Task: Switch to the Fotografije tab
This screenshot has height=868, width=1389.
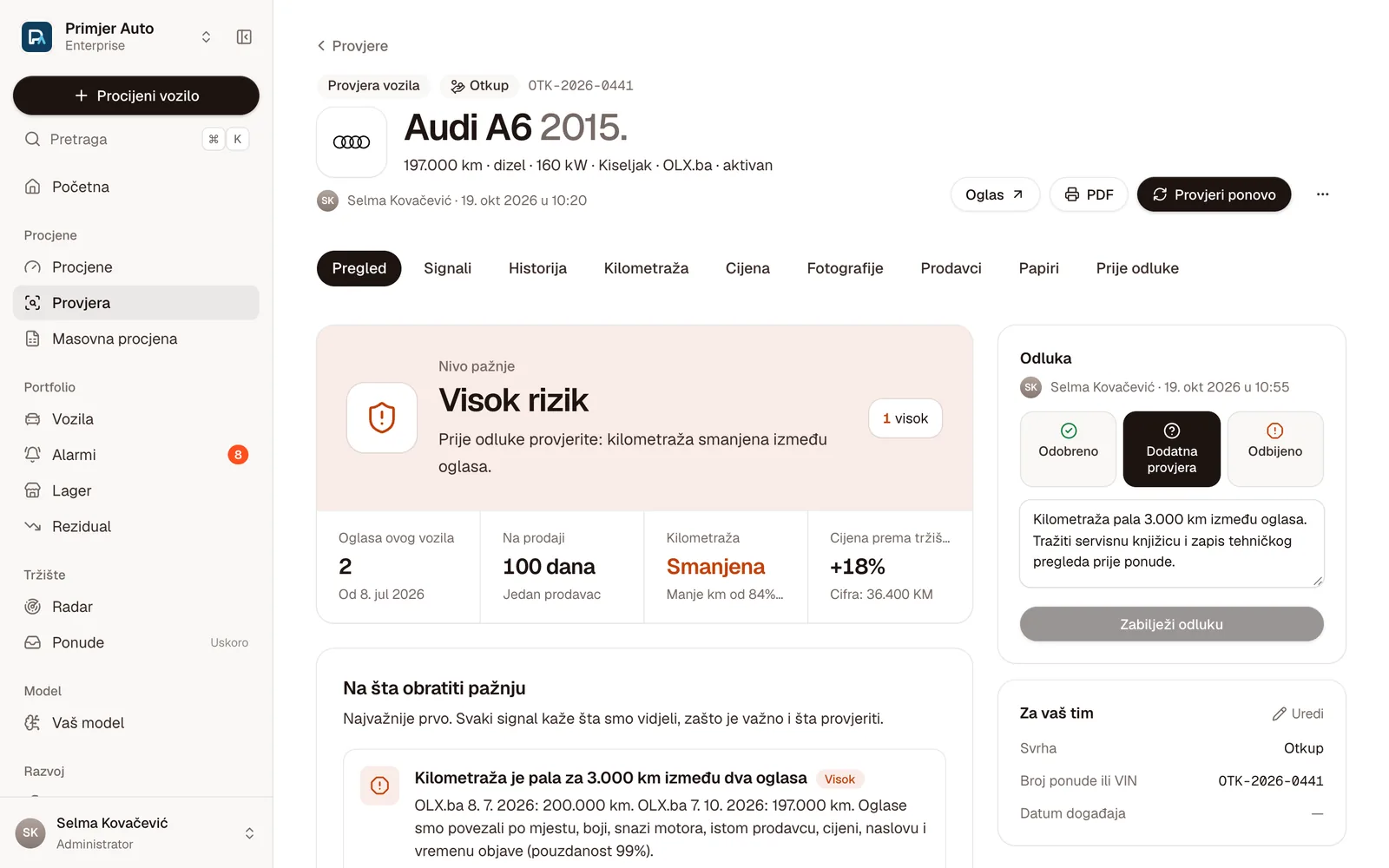Action: 845,268
